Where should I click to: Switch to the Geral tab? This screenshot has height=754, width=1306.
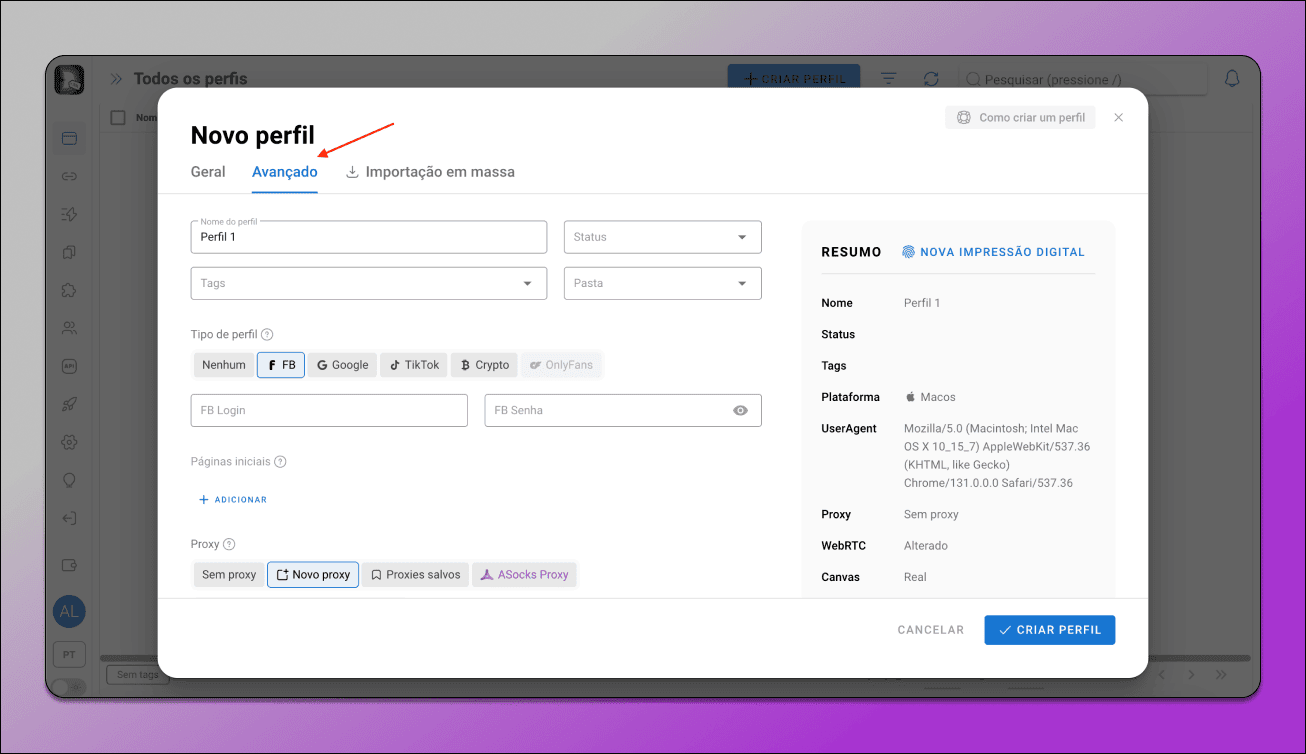(208, 172)
